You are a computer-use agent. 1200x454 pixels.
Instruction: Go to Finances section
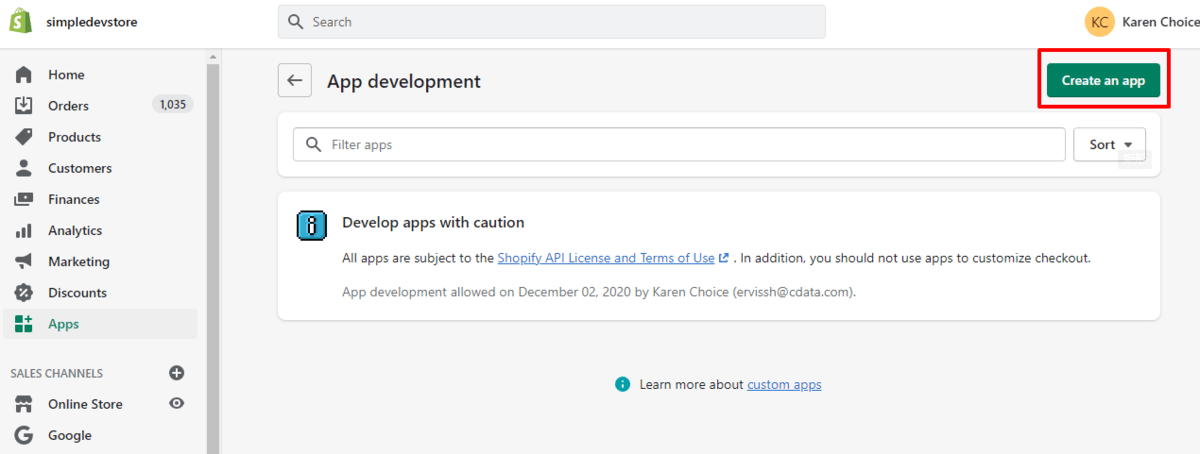coord(74,199)
